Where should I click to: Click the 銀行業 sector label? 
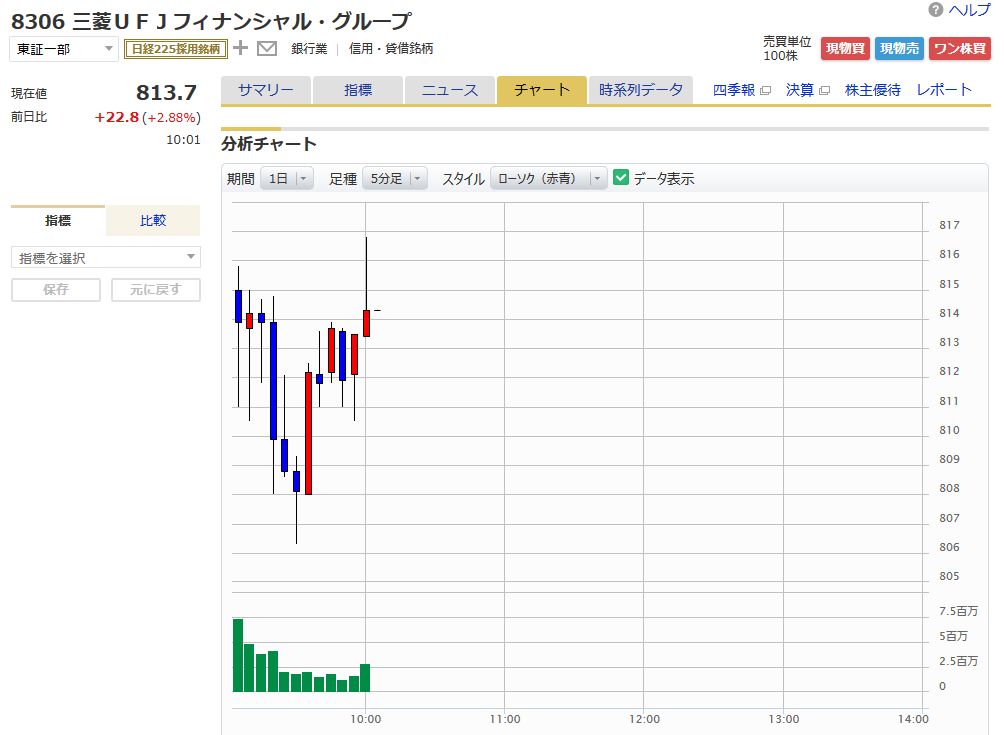click(309, 49)
